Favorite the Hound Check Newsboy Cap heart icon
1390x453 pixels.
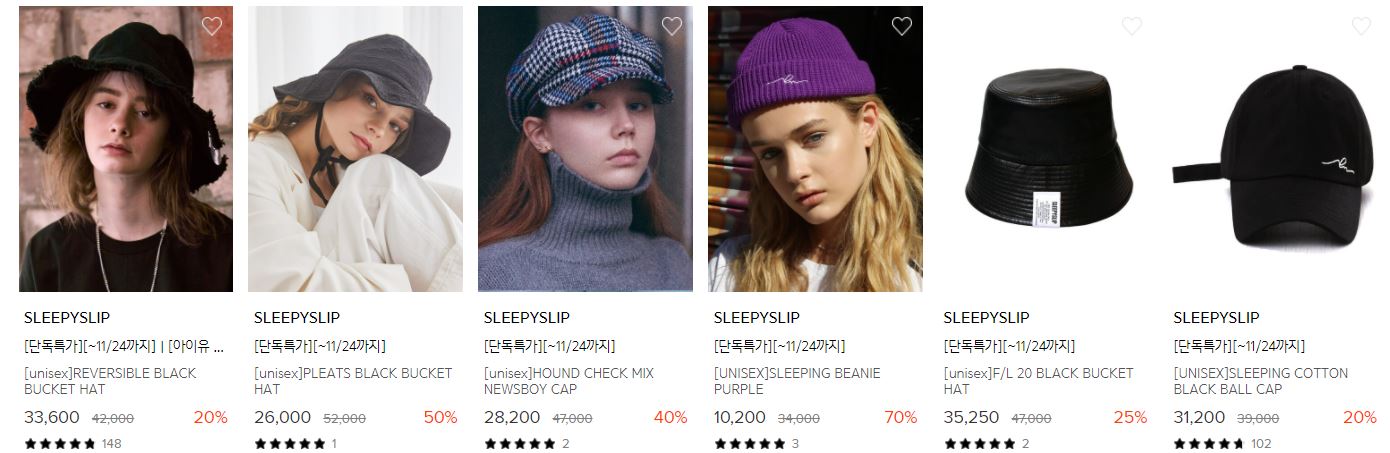(672, 27)
